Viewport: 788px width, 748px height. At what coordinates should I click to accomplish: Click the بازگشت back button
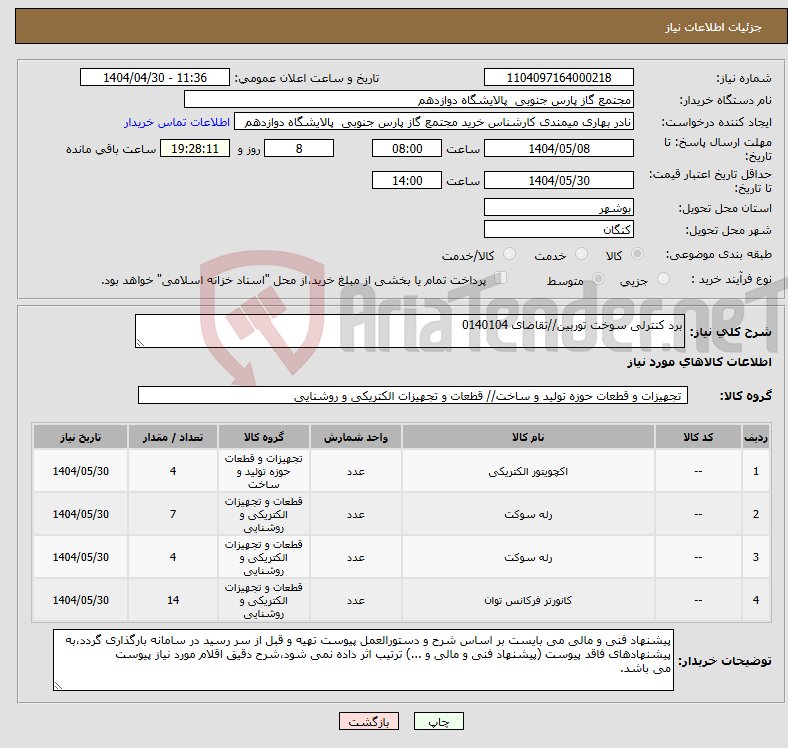(x=369, y=721)
